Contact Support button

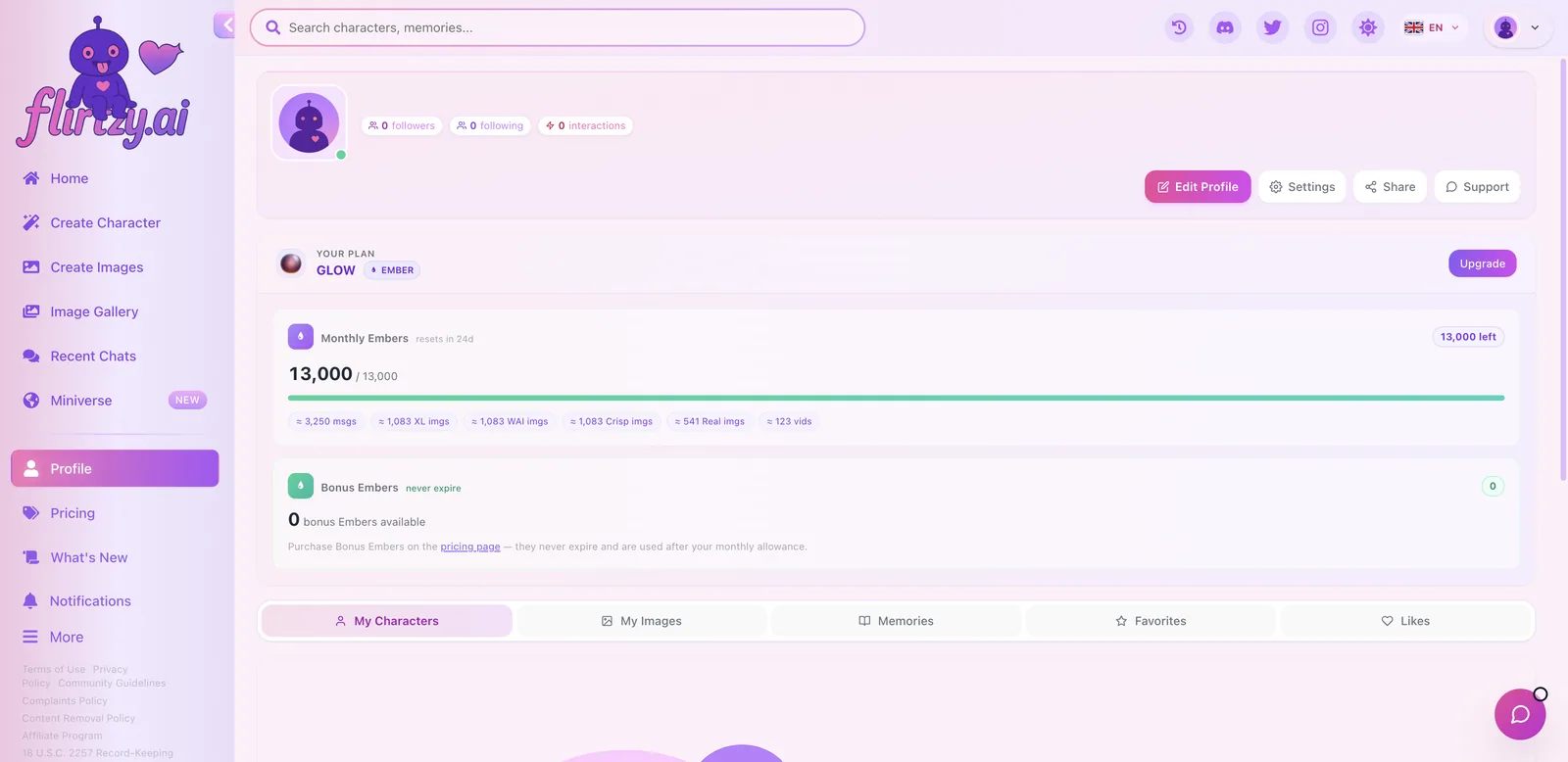[1477, 187]
